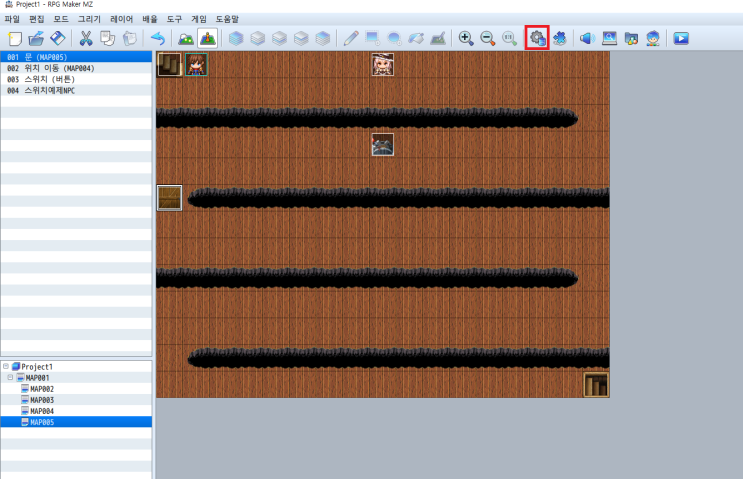Select the door event on the map
Viewport: 743px width, 479px height.
tap(169, 64)
